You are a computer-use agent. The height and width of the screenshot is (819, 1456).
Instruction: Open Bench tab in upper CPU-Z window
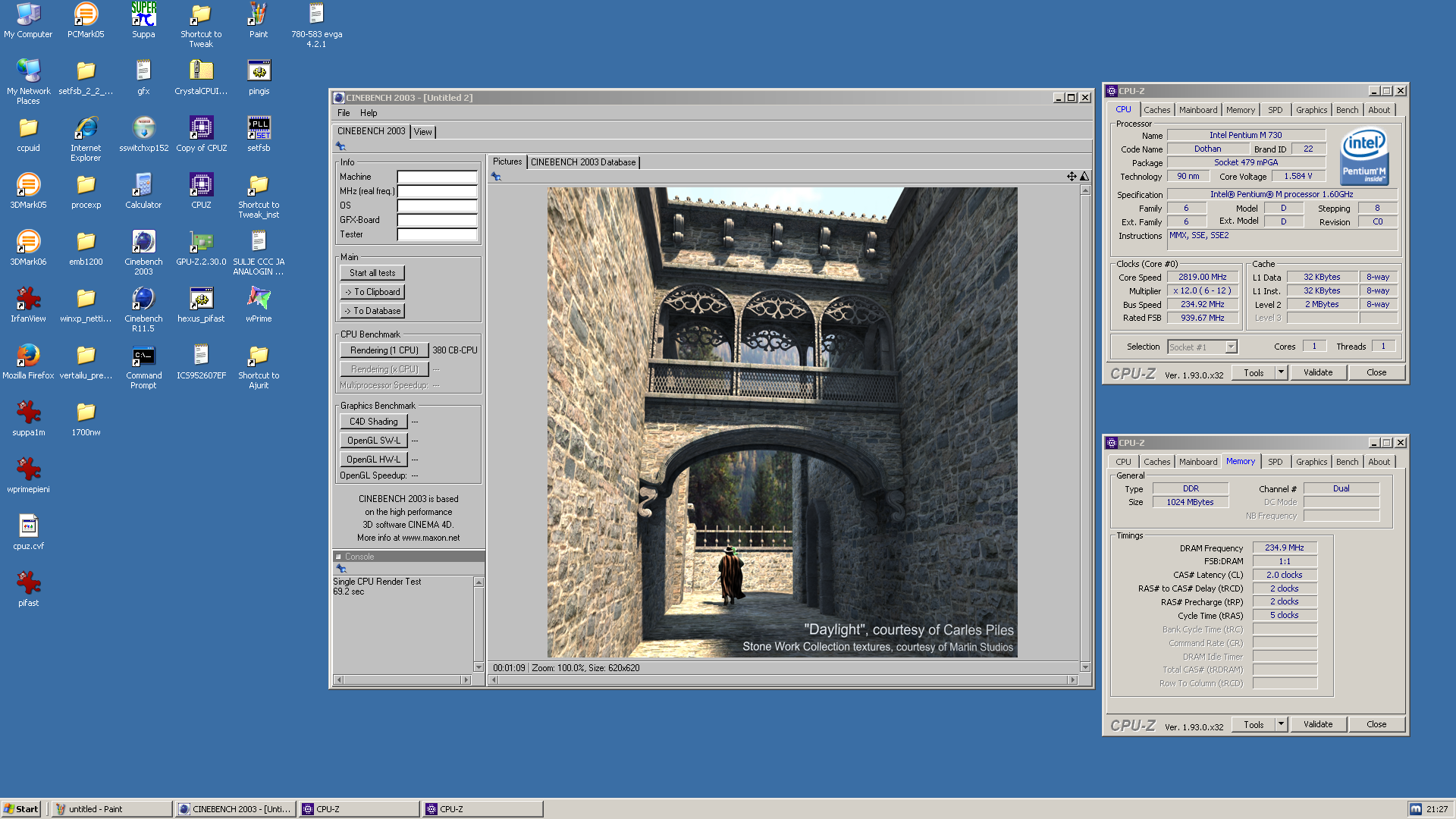[1347, 110]
